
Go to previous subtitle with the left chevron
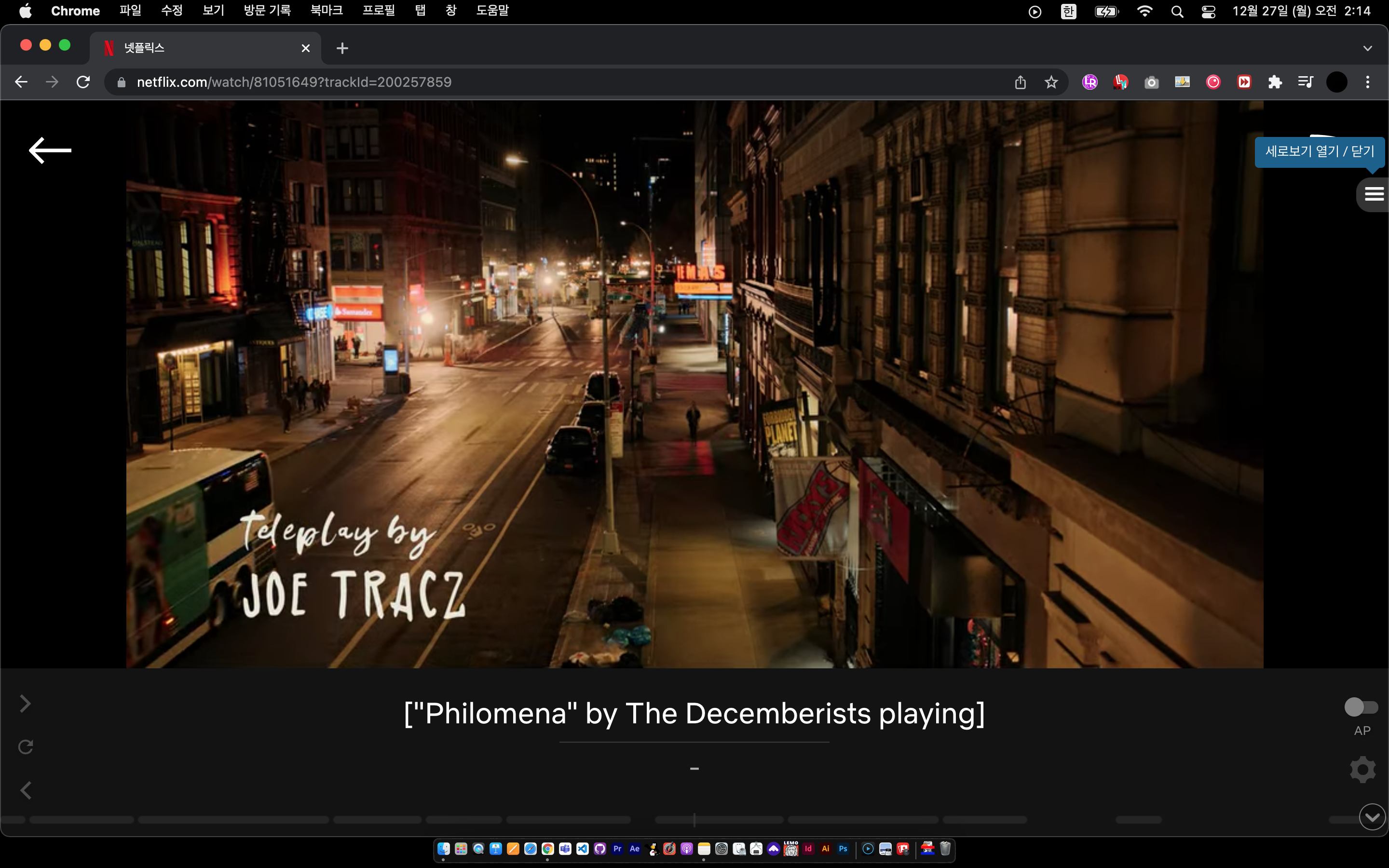coord(25,790)
